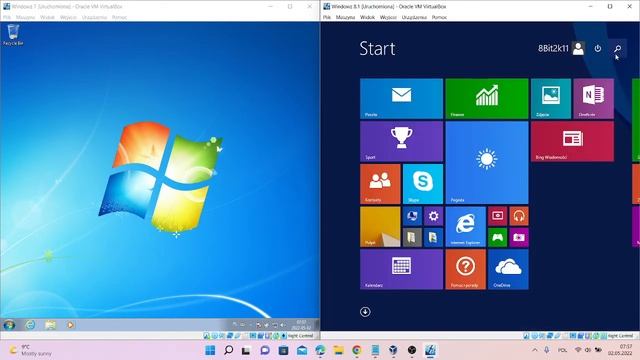Image resolution: width=640 pixels, height=360 pixels.
Task: Click the volume icon in Windows 7 tray
Action: coord(282,325)
